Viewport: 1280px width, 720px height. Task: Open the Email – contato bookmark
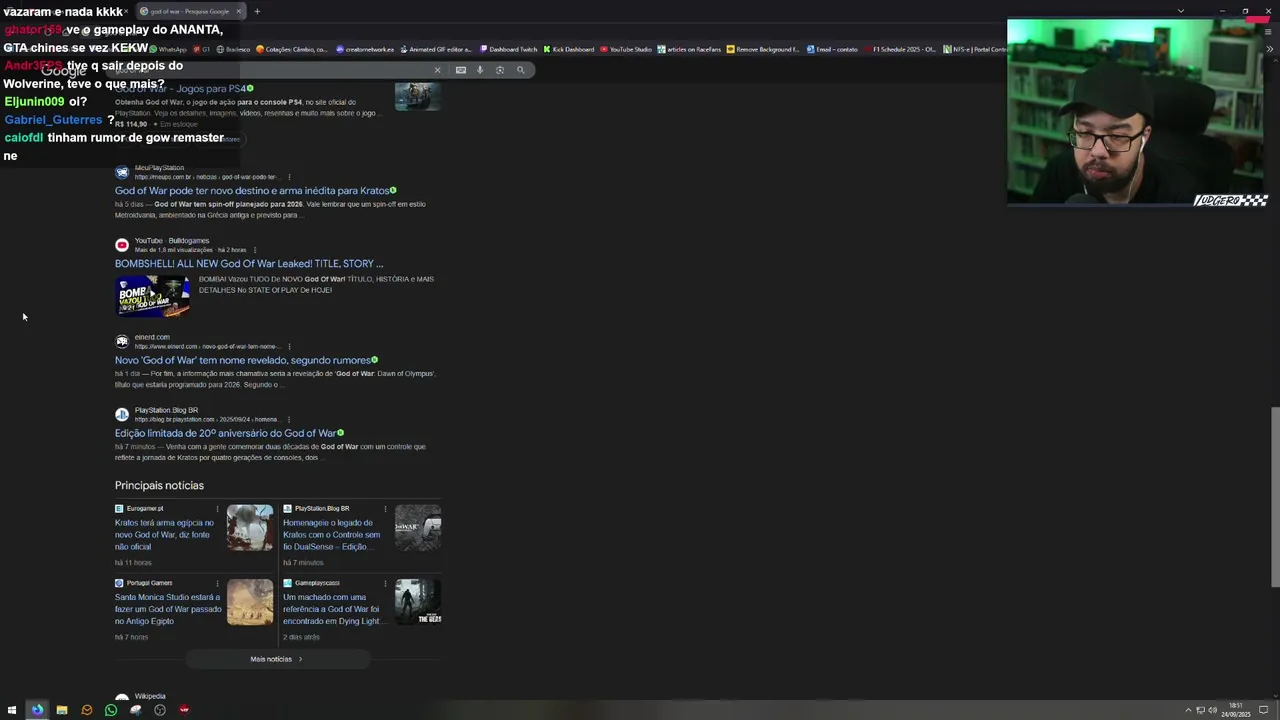pos(832,49)
